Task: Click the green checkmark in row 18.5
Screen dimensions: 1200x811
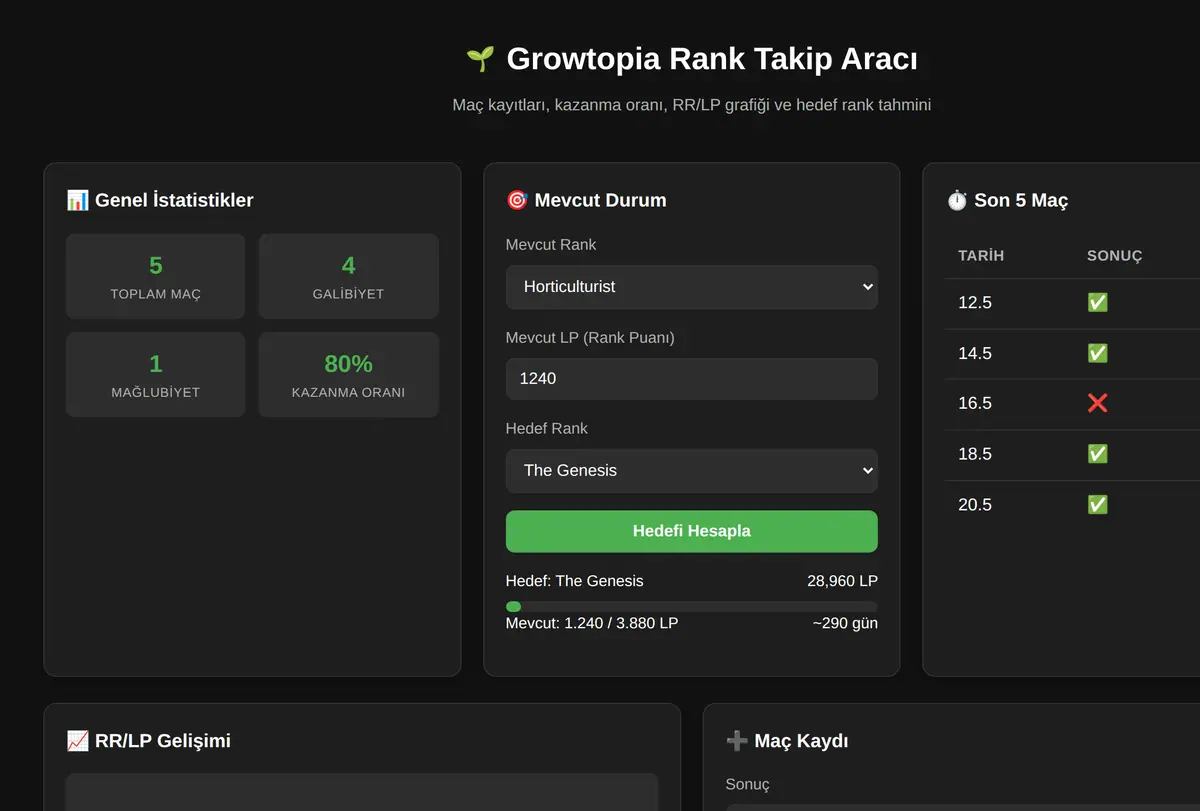Action: (1097, 454)
